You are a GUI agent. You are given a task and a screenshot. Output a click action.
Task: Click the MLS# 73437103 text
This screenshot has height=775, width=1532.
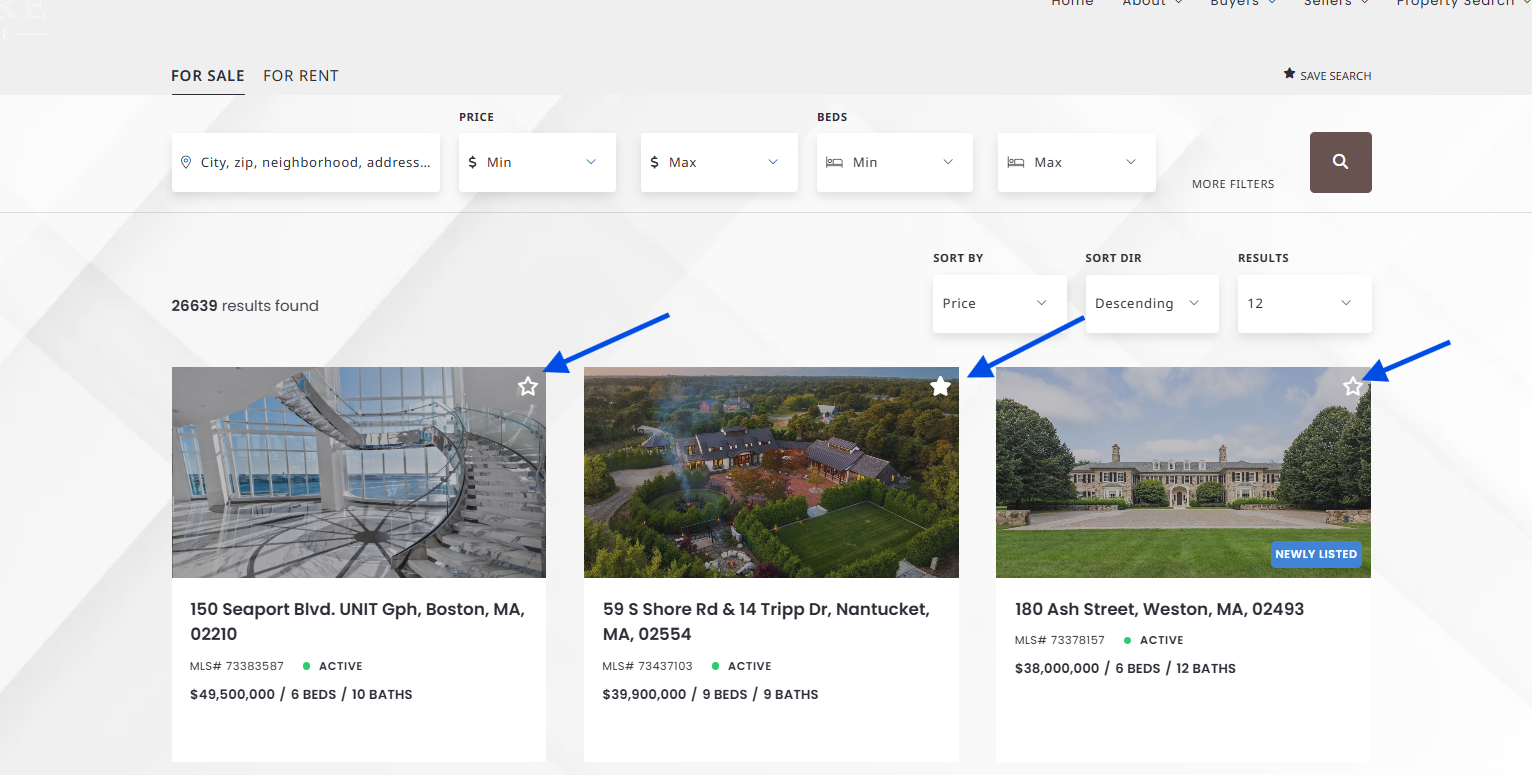[648, 666]
